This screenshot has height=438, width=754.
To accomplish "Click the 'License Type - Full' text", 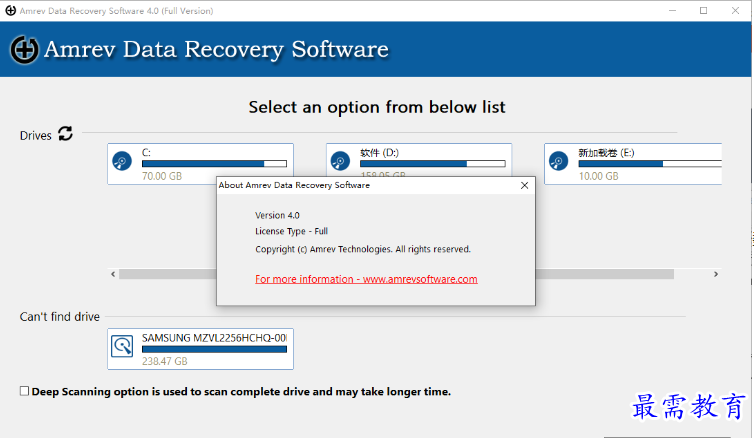I will tap(291, 231).
